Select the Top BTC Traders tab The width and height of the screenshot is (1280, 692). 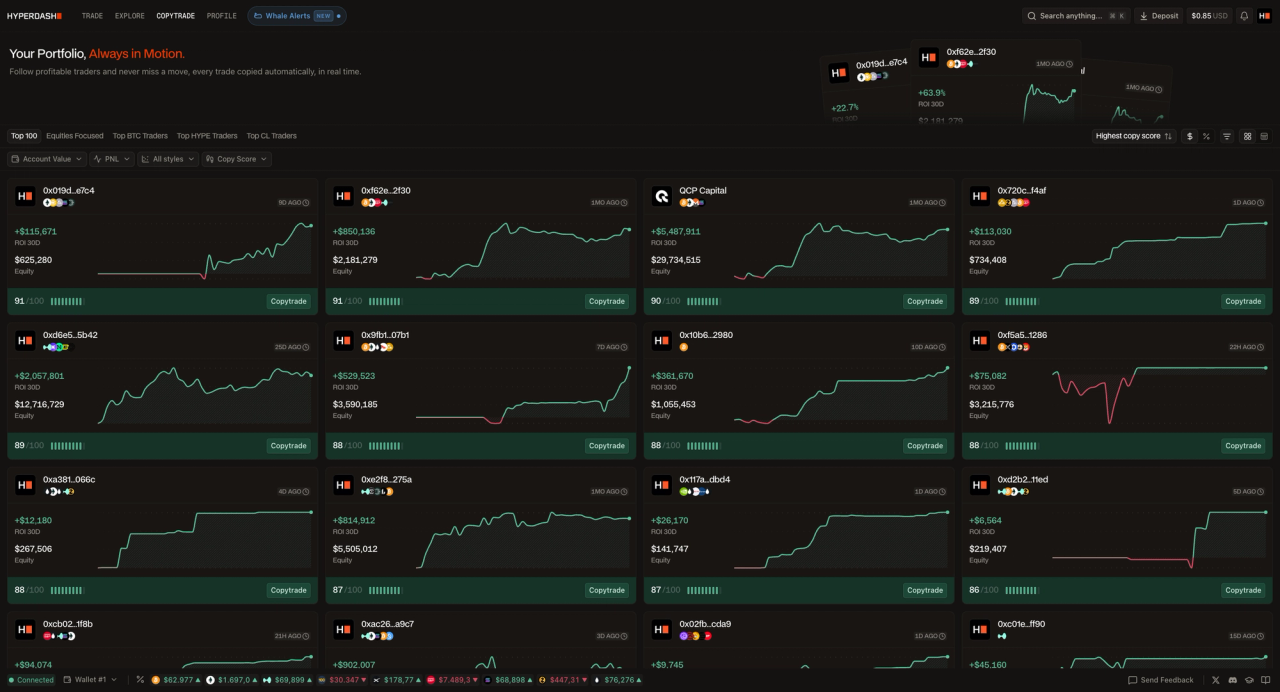[140, 136]
